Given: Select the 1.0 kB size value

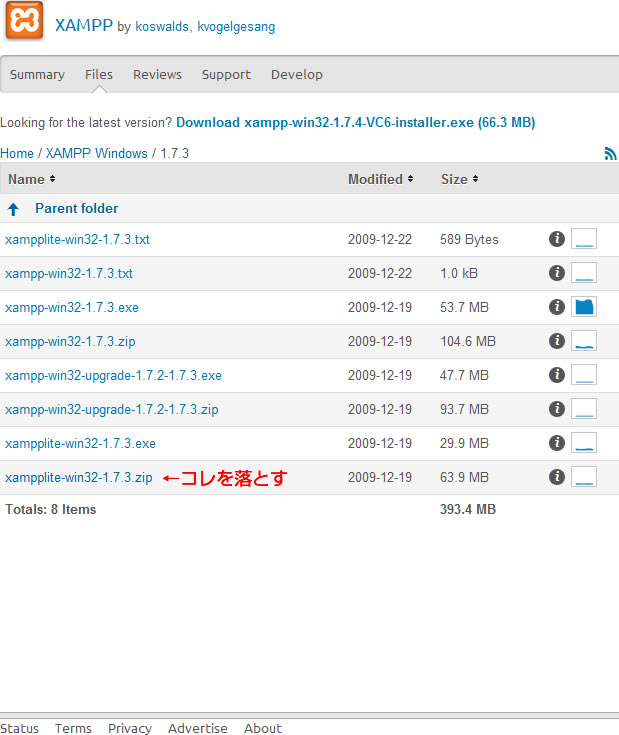Looking at the screenshot, I should [x=459, y=273].
